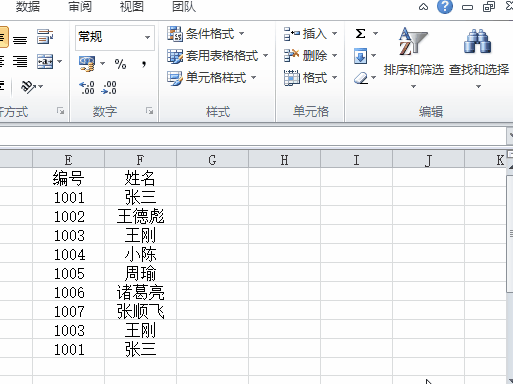Image resolution: width=513 pixels, height=384 pixels.
Task: Click the text orientation icon
Action: tap(29, 87)
